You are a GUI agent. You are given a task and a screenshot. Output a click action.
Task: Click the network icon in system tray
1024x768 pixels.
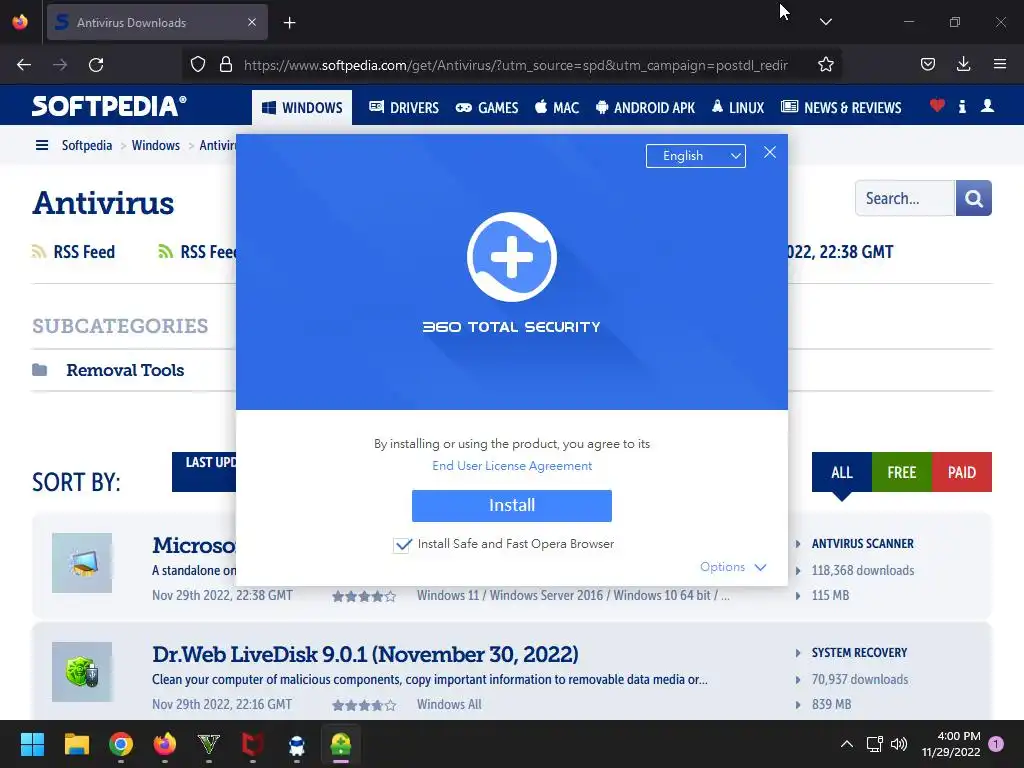[874, 744]
